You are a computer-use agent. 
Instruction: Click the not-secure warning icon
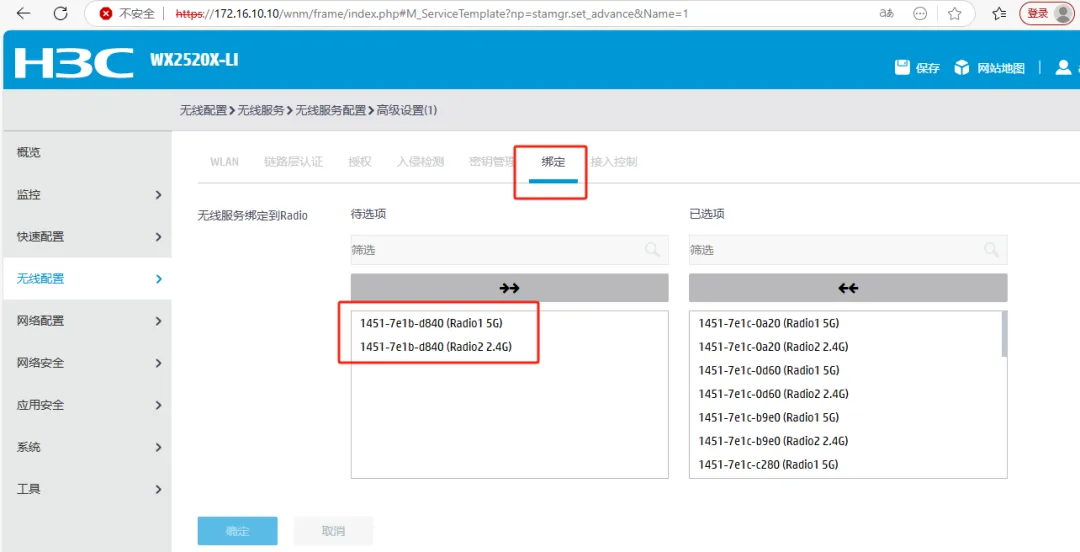tap(105, 14)
